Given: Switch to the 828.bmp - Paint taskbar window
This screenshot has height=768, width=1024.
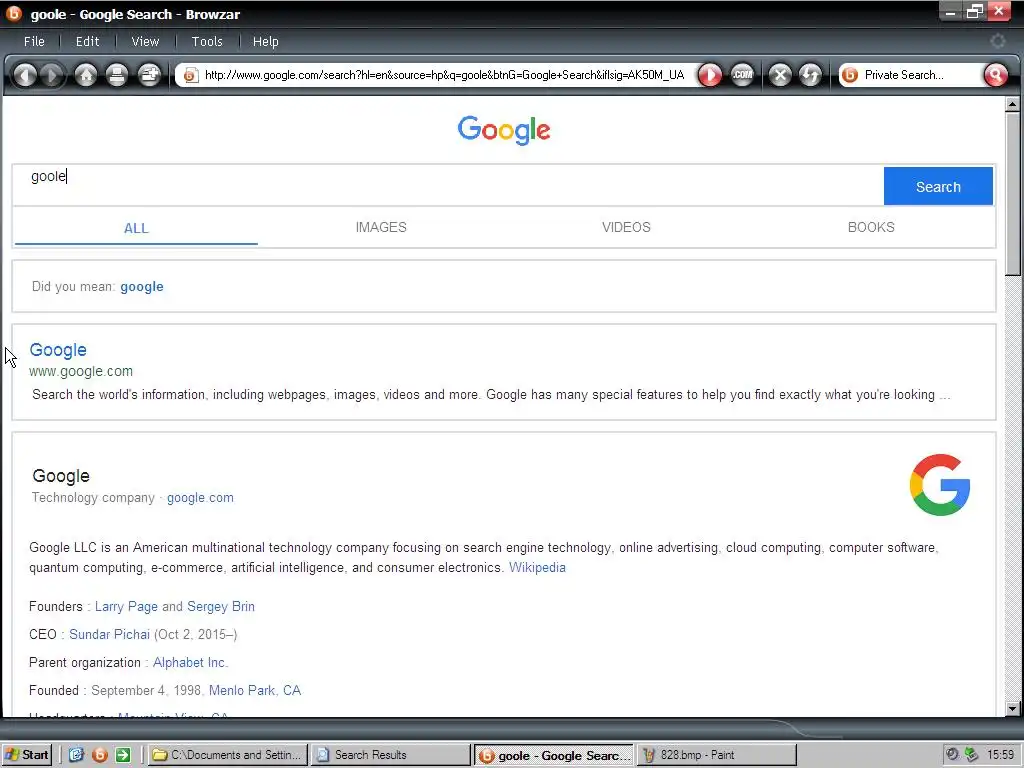Looking at the screenshot, I should 717,755.
